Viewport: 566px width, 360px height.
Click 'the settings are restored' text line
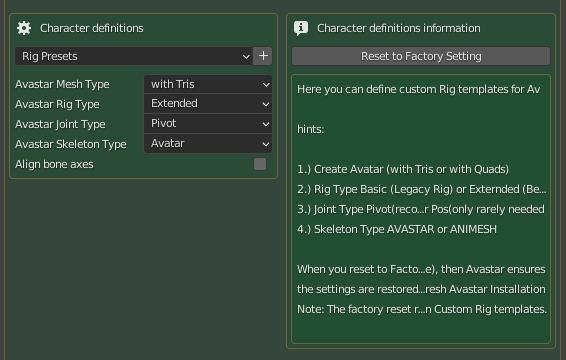421,289
